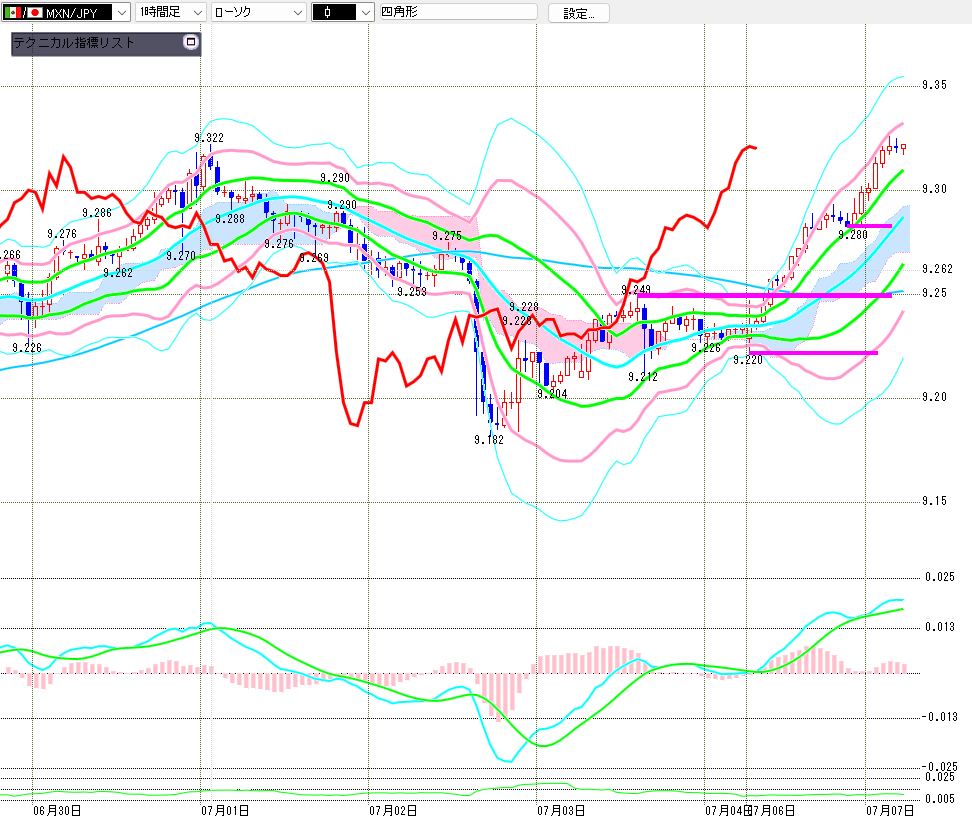Click the 06月30日 date label
This screenshot has height=820, width=972.
point(57,811)
